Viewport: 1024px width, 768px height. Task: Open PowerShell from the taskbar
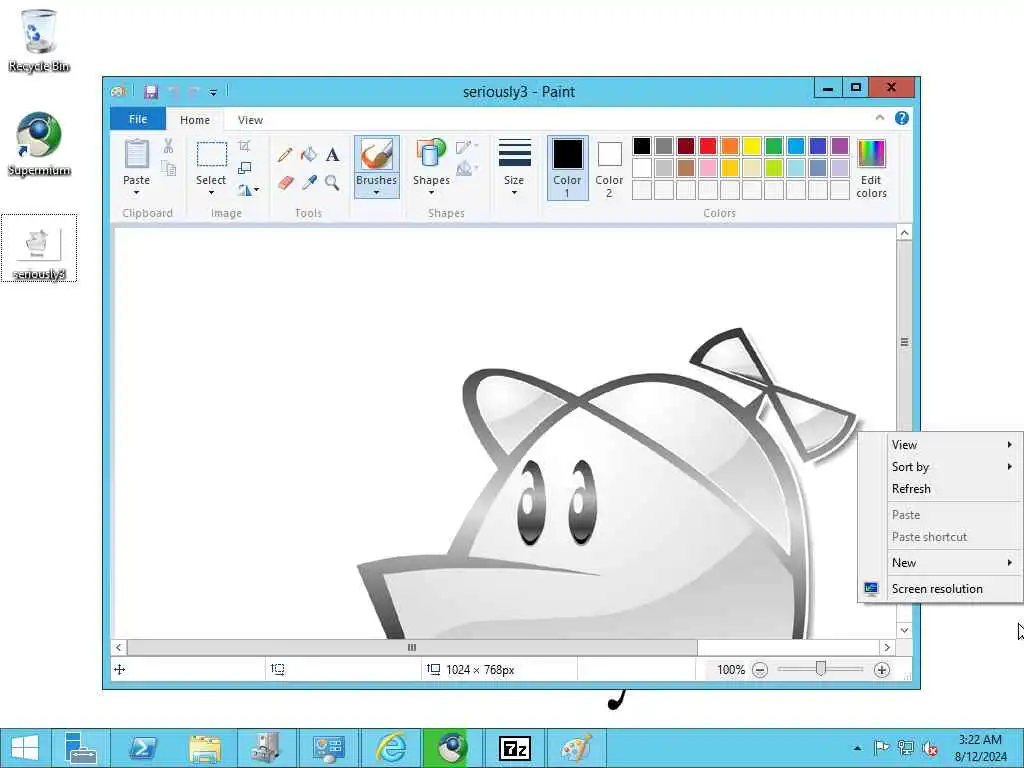tap(142, 748)
